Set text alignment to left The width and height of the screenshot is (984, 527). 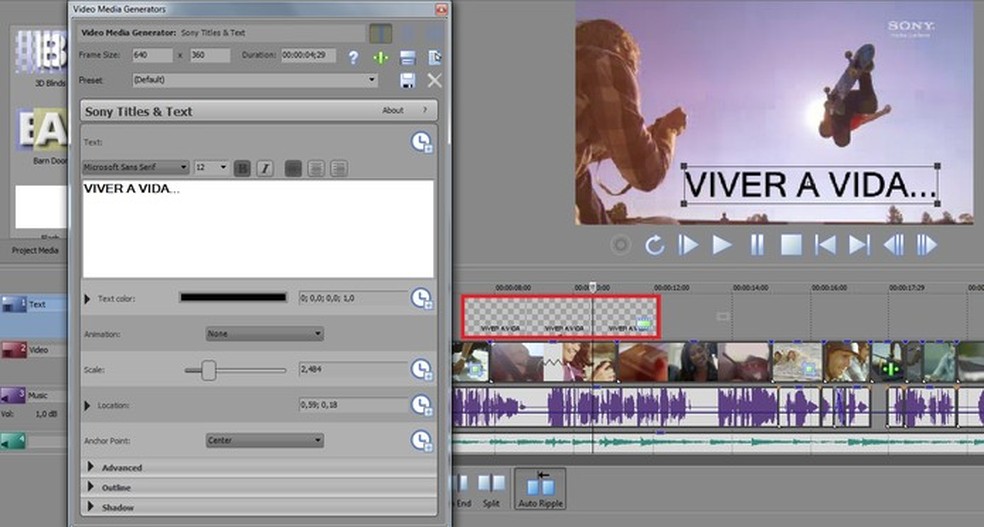pos(293,168)
